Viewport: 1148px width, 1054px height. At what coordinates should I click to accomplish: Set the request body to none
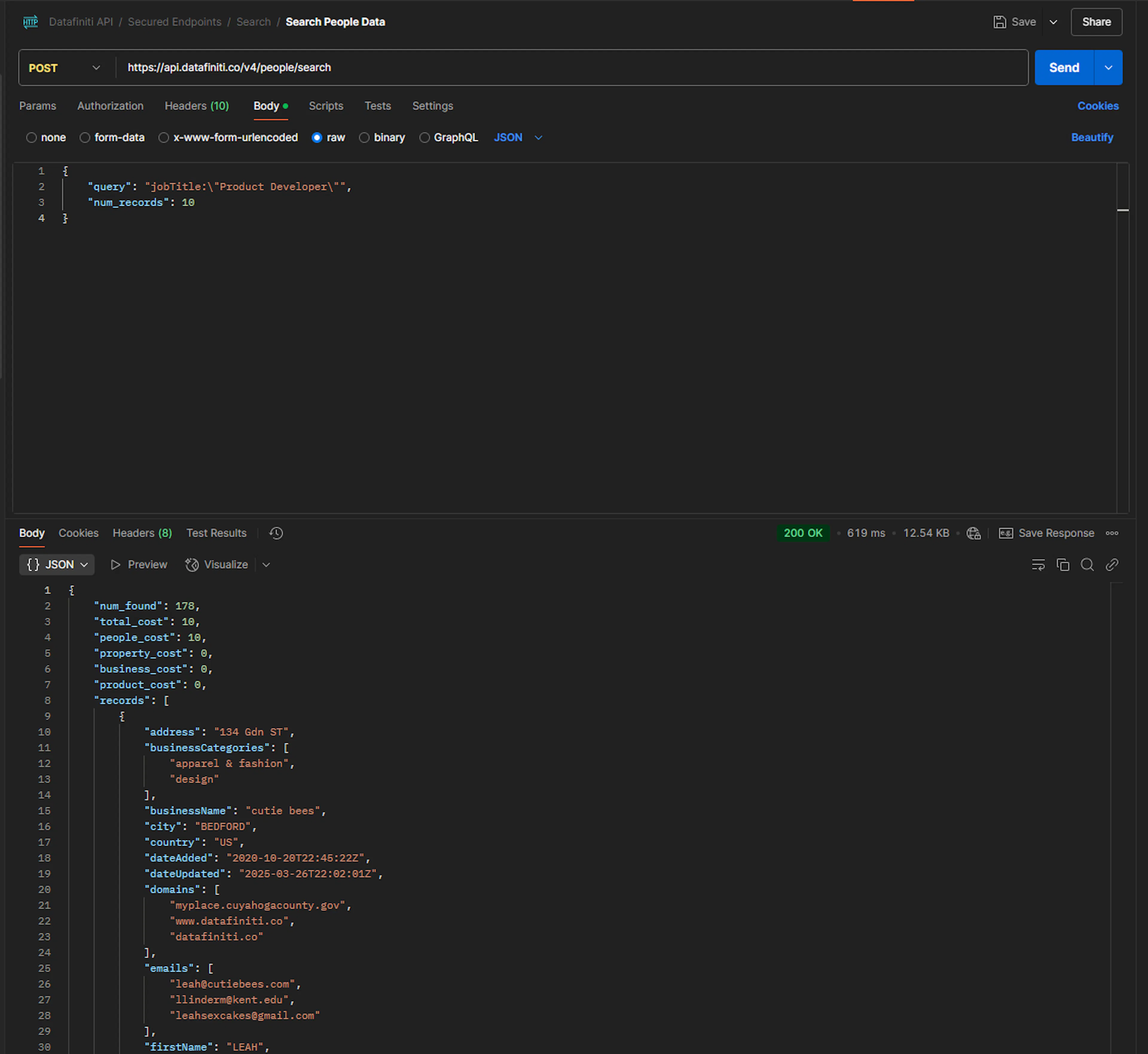46,137
